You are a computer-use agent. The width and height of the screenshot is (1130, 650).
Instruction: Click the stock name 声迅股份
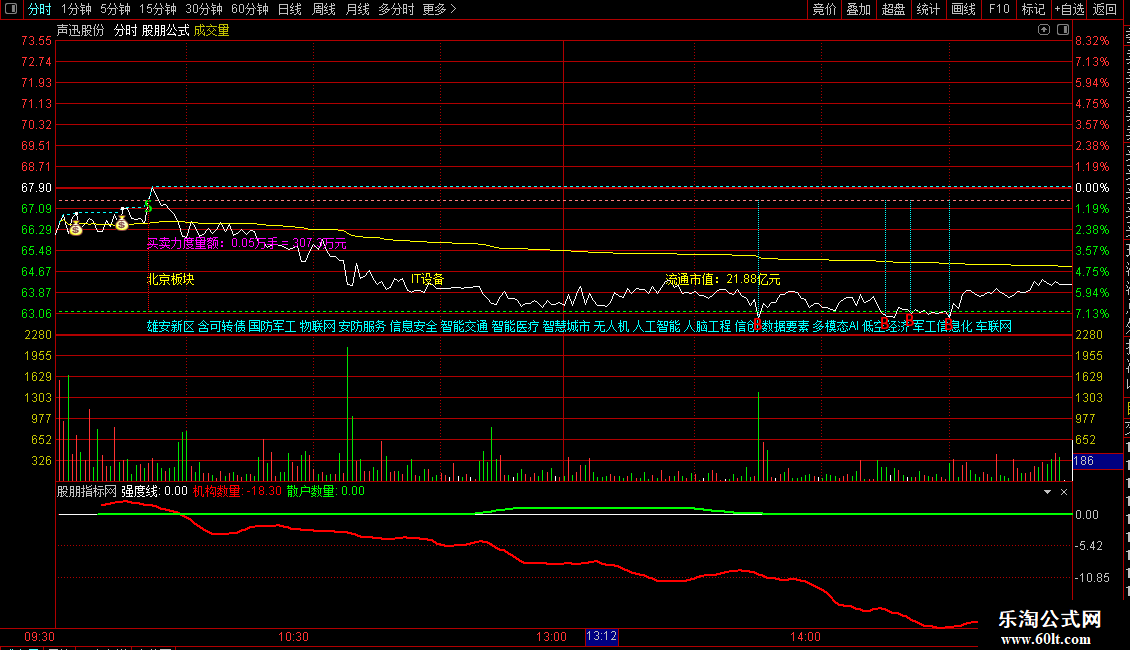81,30
